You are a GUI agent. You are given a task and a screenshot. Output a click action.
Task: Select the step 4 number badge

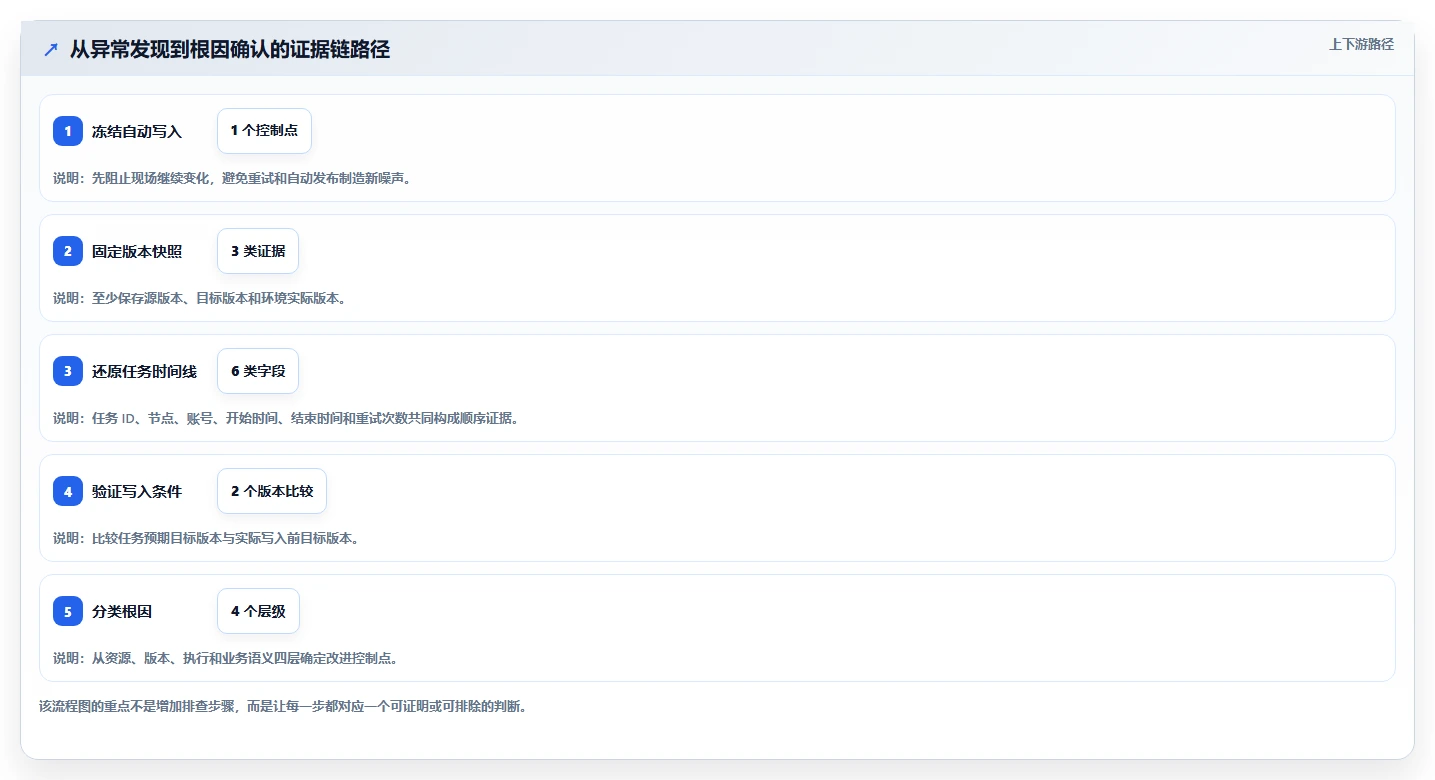(x=68, y=491)
